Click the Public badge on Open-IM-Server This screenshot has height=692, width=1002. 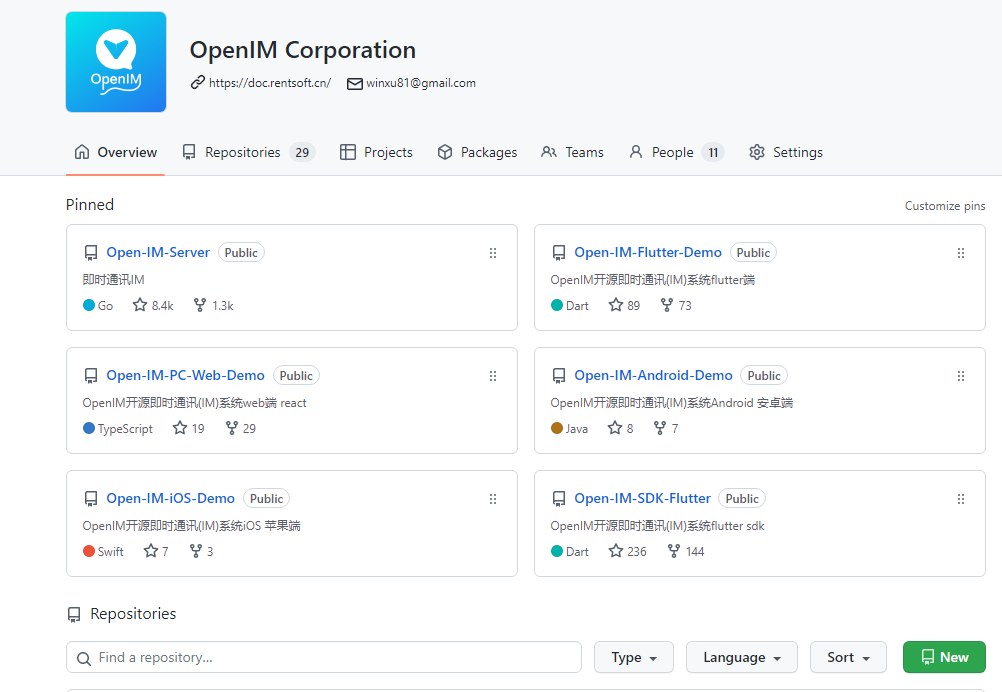click(241, 252)
